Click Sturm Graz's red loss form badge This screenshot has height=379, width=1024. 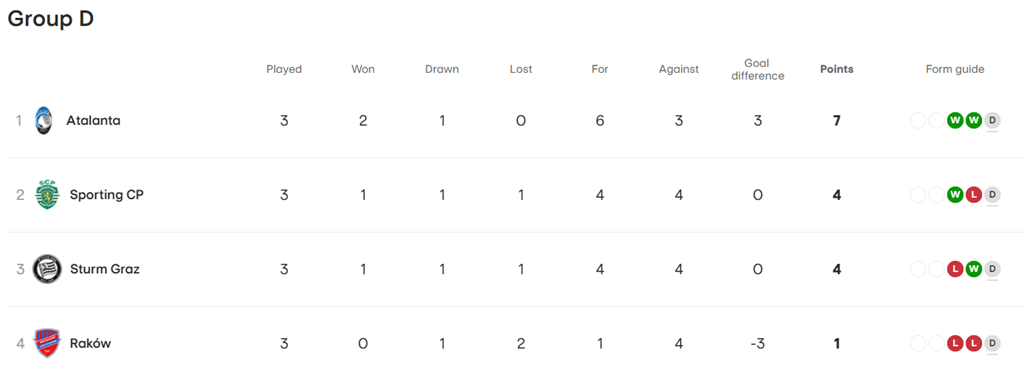tap(955, 269)
